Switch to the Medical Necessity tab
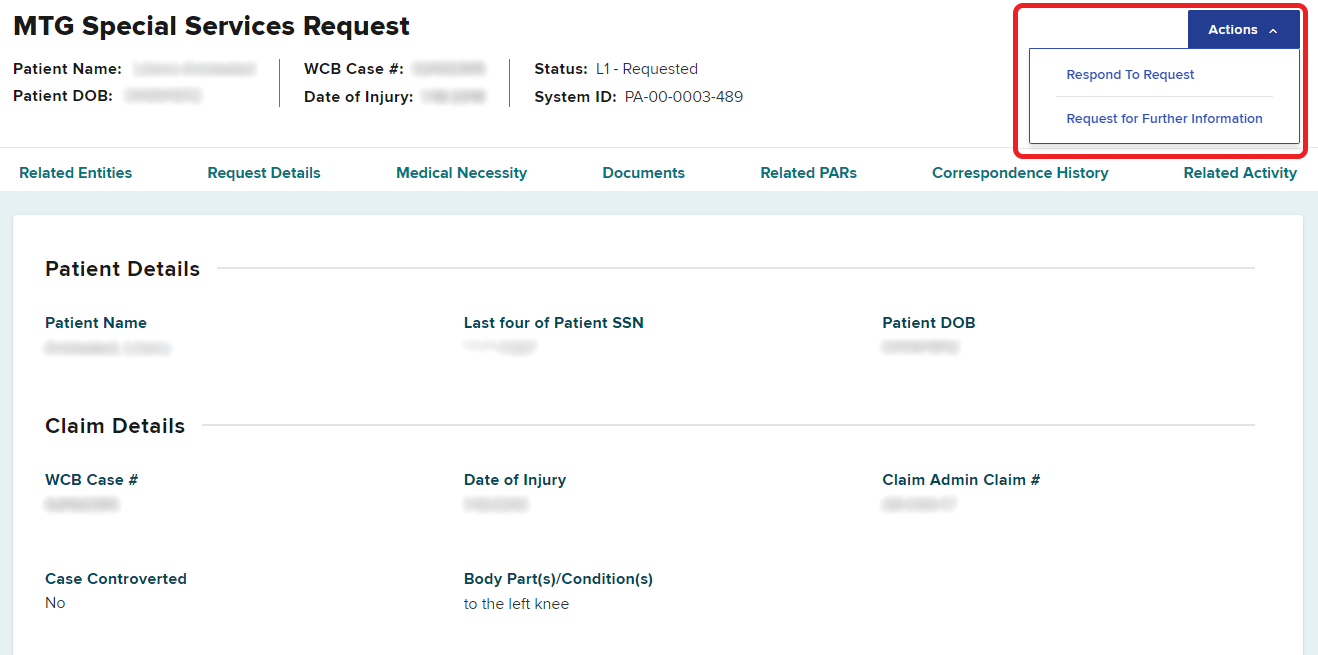 tap(461, 173)
